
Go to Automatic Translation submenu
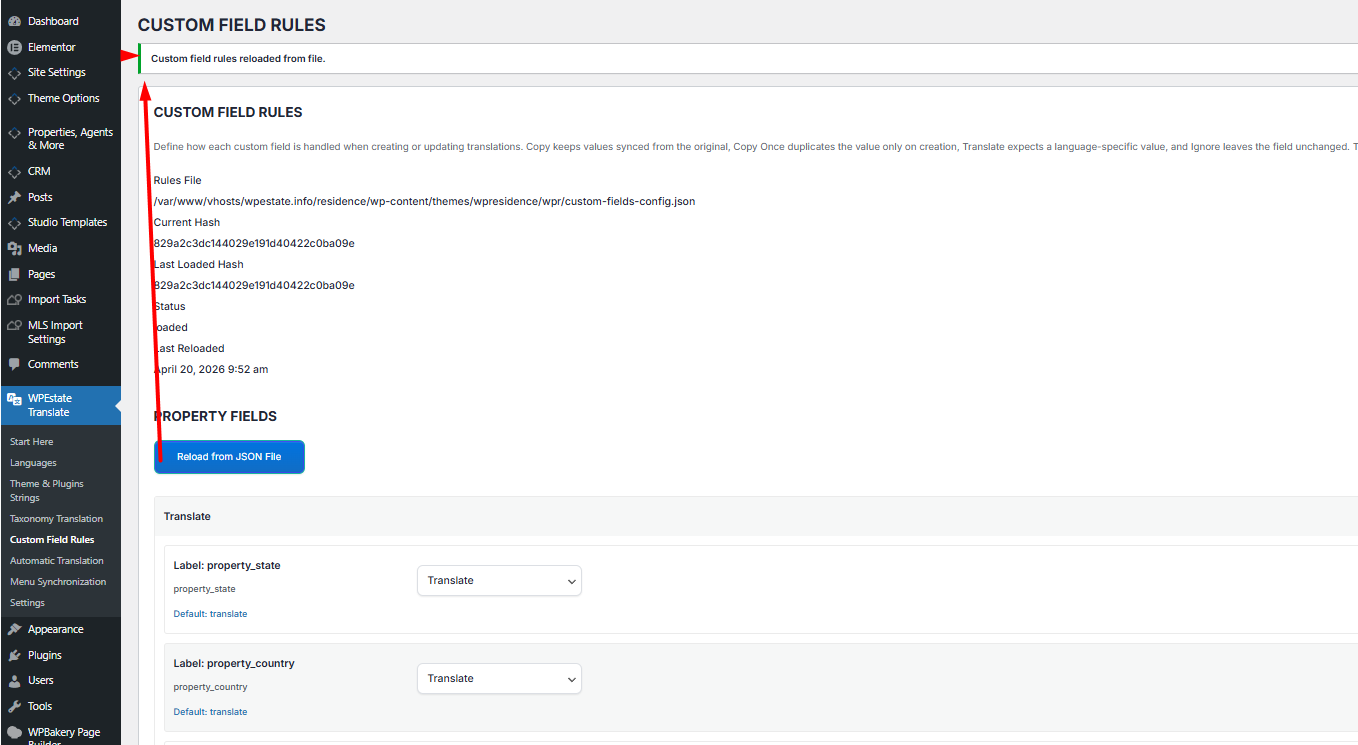click(x=57, y=561)
